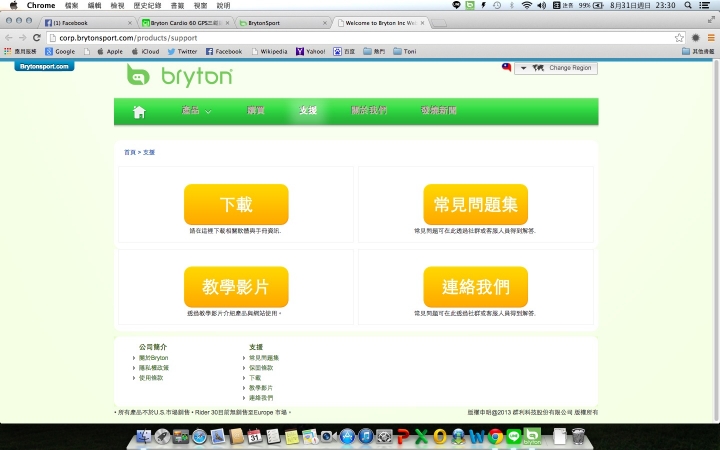Bookmark this page with the star icon
Screen dimensions: 720x450
(x=679, y=38)
